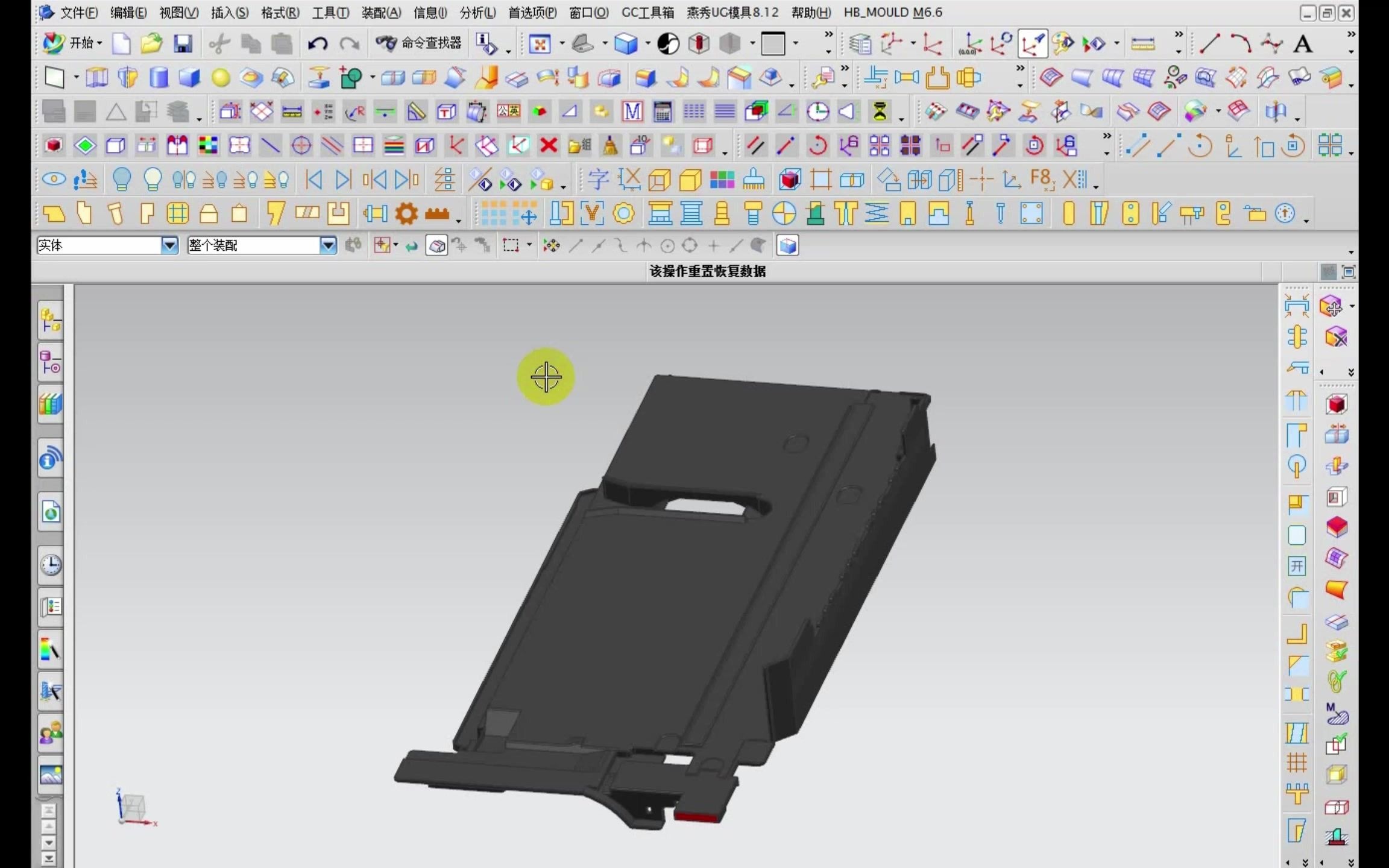Launch the 命令查找器 command finder
This screenshot has height=868, width=1389.
(x=418, y=43)
